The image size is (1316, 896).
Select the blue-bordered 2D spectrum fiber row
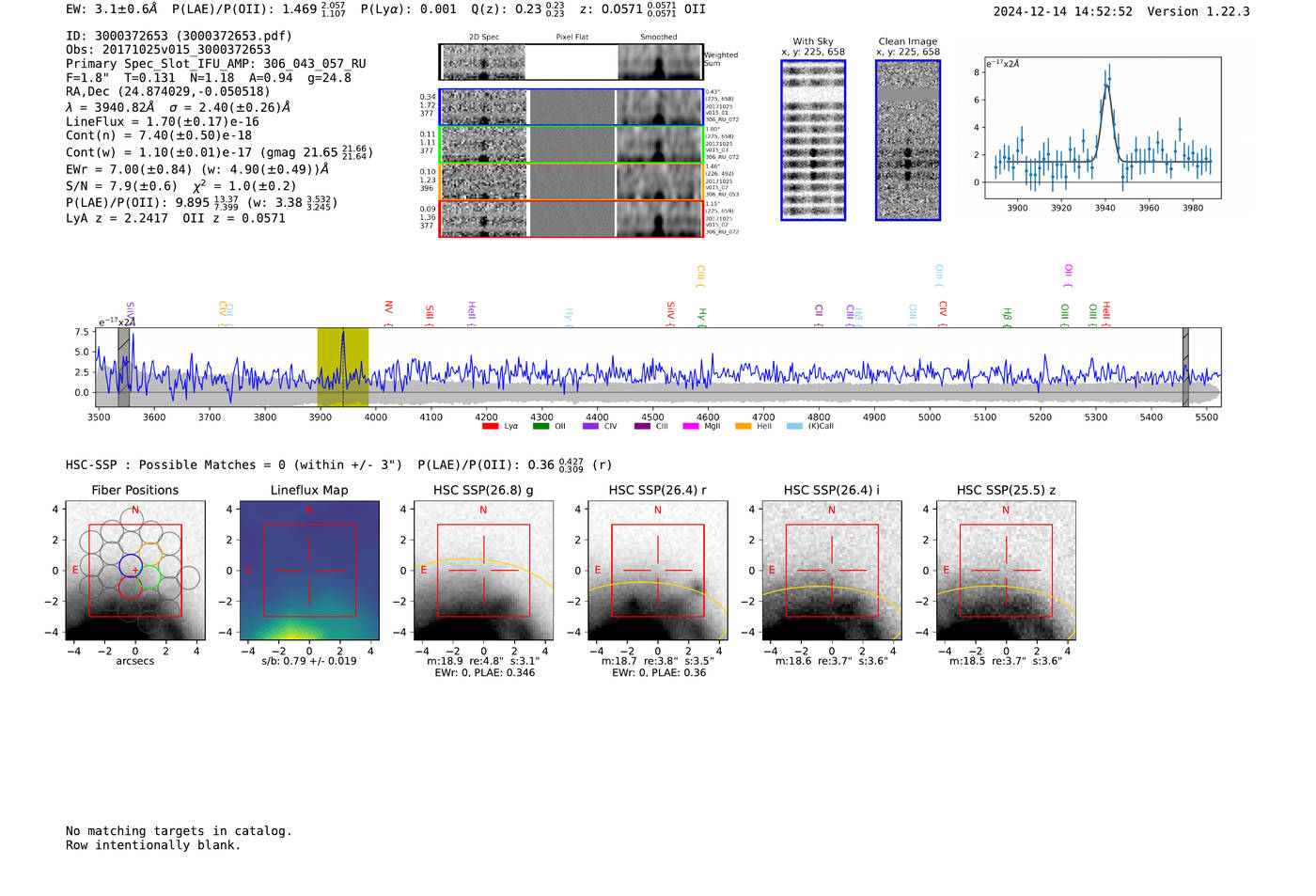(x=571, y=107)
